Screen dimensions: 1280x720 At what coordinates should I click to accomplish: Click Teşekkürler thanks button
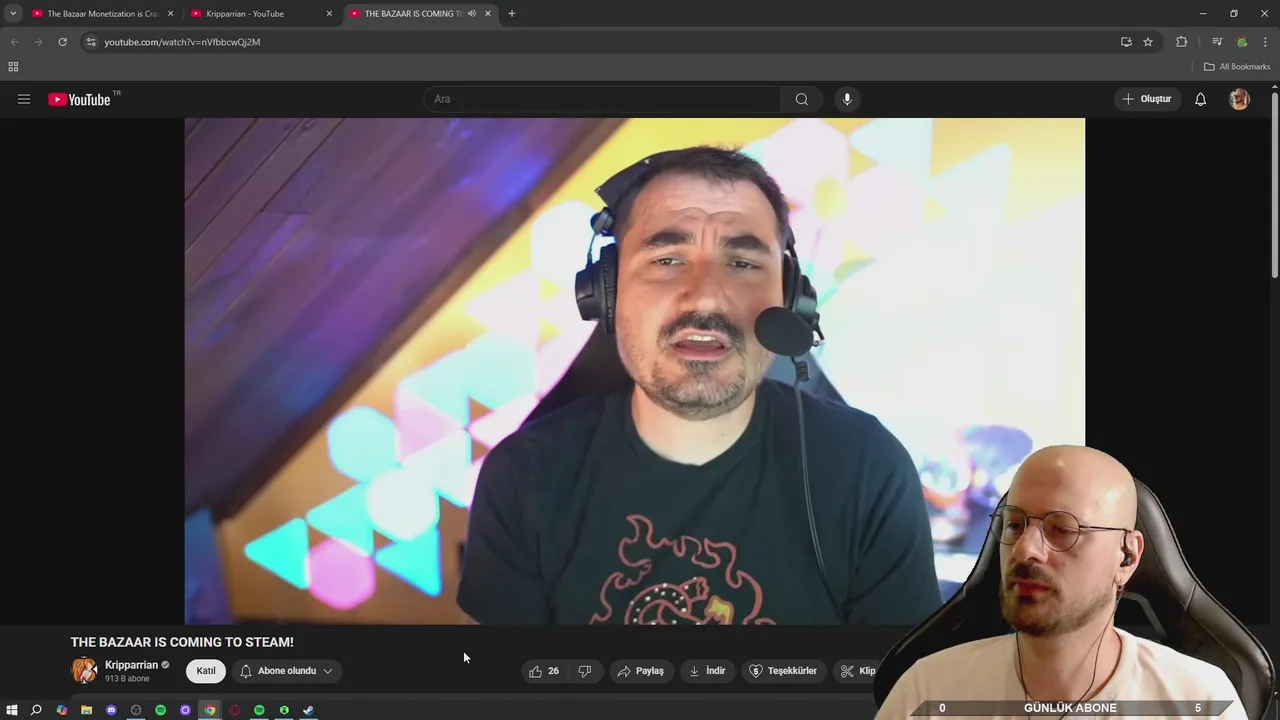pyautogui.click(x=784, y=671)
